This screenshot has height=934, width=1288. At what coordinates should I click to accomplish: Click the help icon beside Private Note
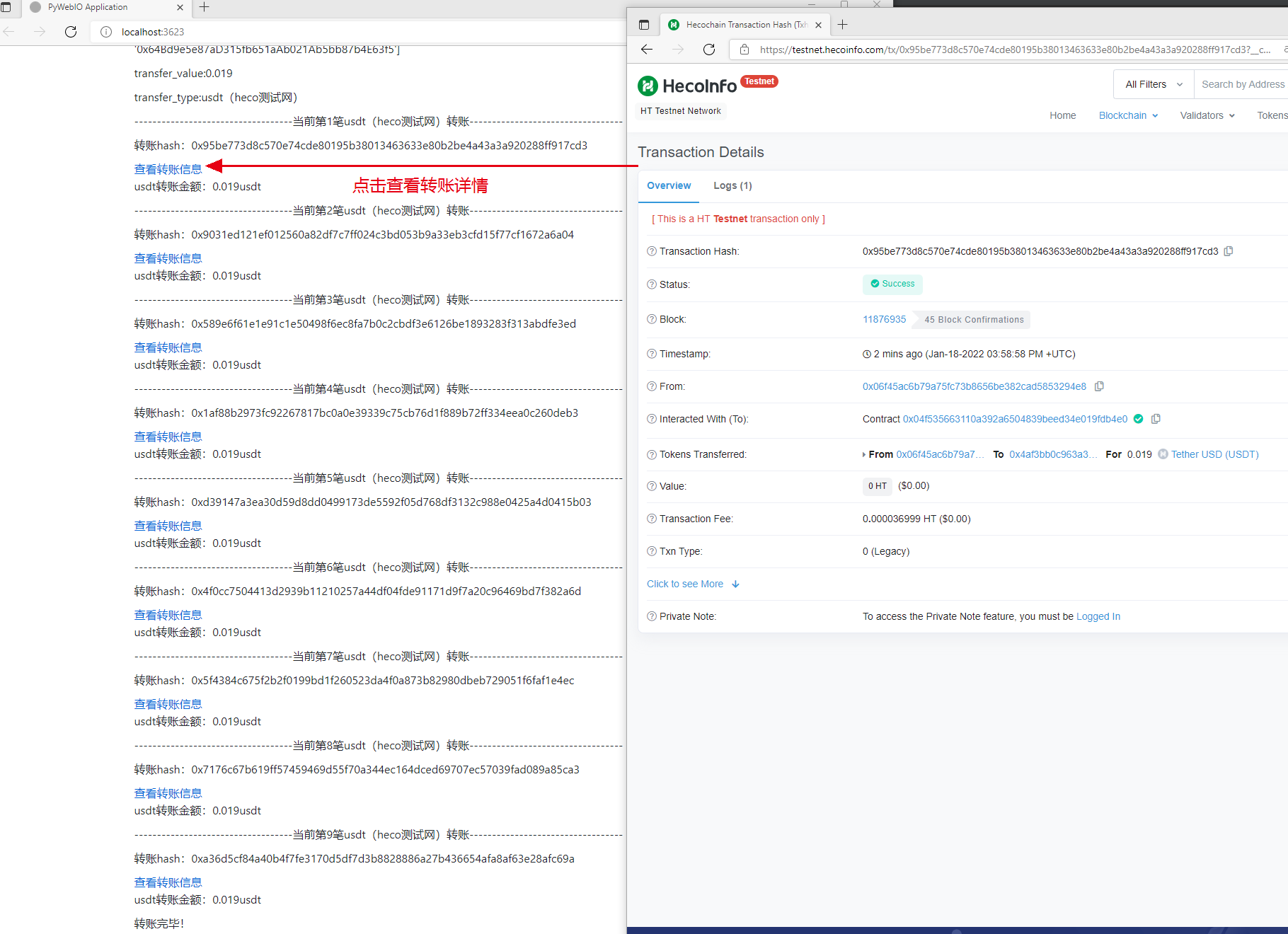pos(651,616)
